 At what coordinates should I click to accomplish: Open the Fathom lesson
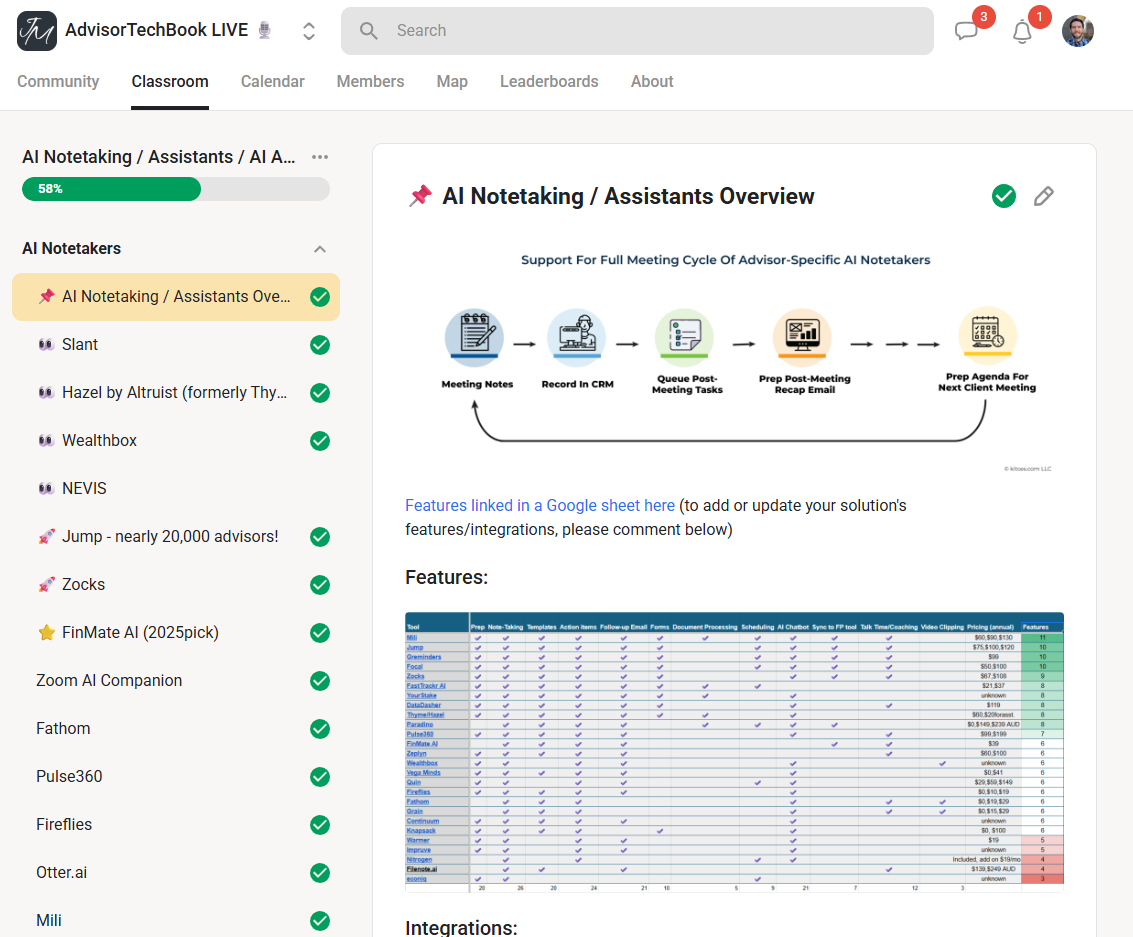tap(176, 729)
